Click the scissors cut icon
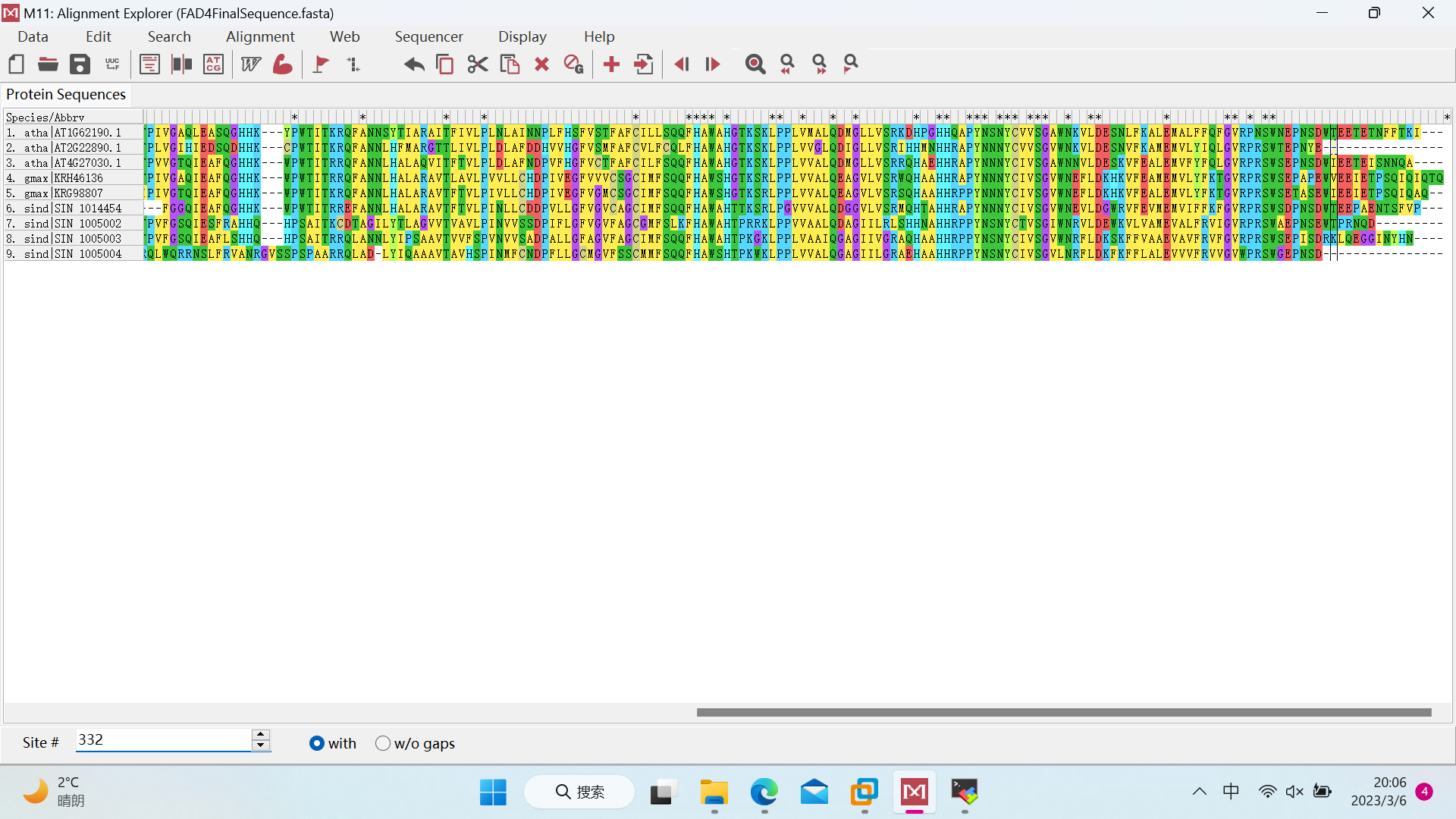1456x819 pixels. click(x=477, y=64)
